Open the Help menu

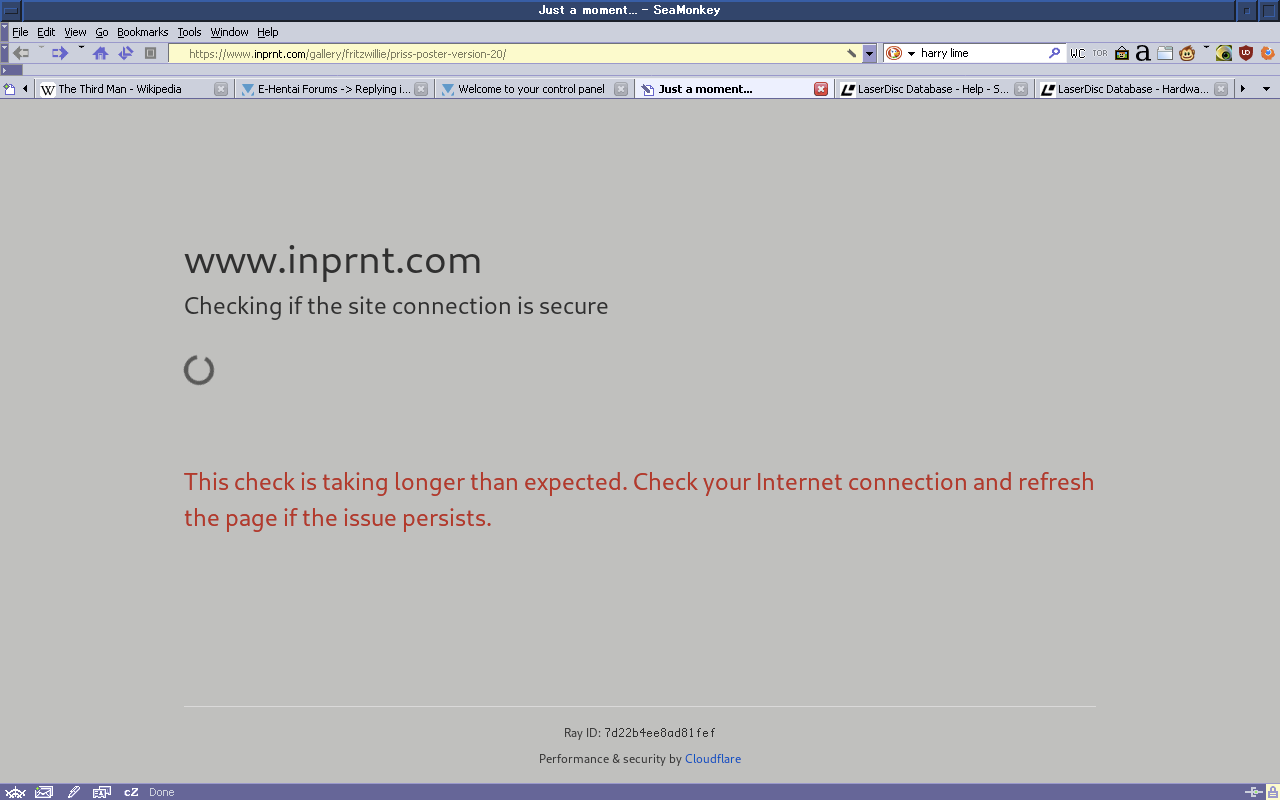(x=267, y=32)
